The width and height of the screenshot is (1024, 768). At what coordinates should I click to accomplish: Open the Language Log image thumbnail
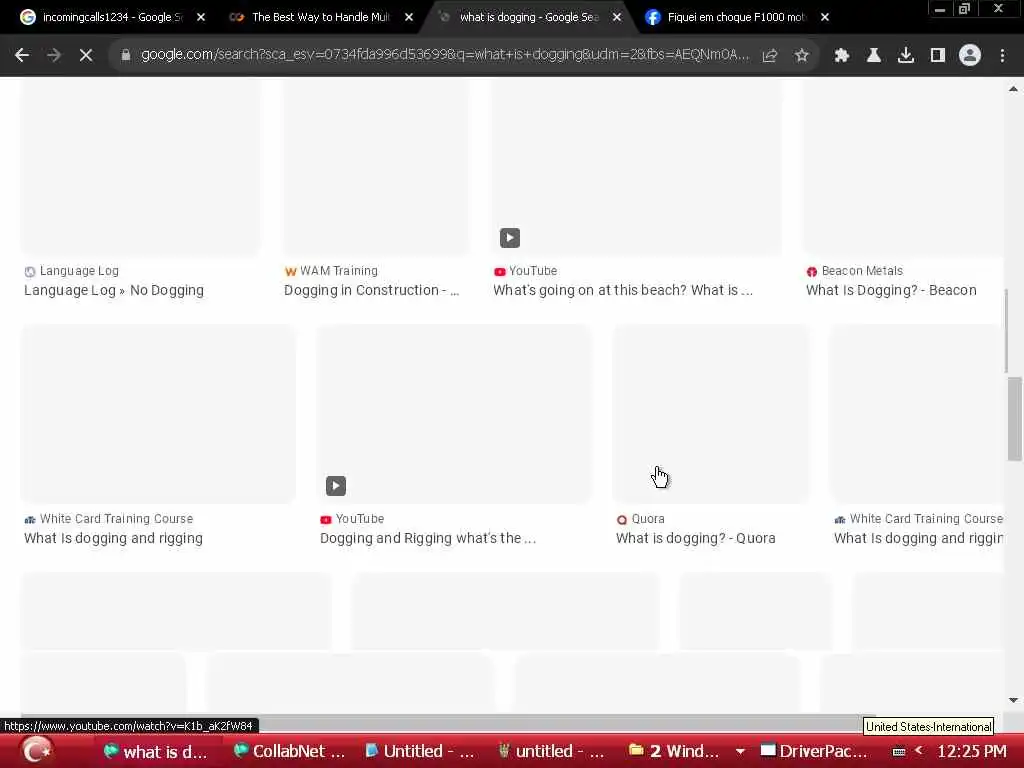click(x=141, y=167)
